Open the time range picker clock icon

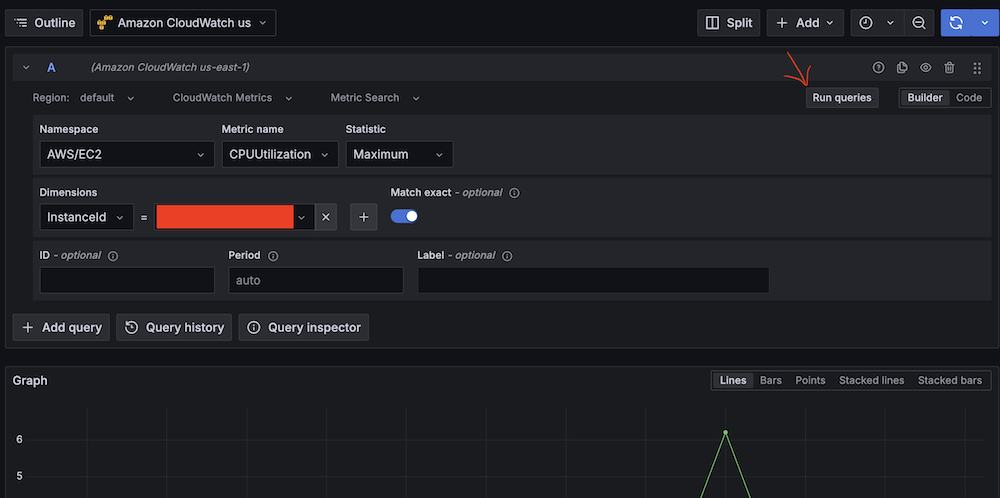pos(865,23)
